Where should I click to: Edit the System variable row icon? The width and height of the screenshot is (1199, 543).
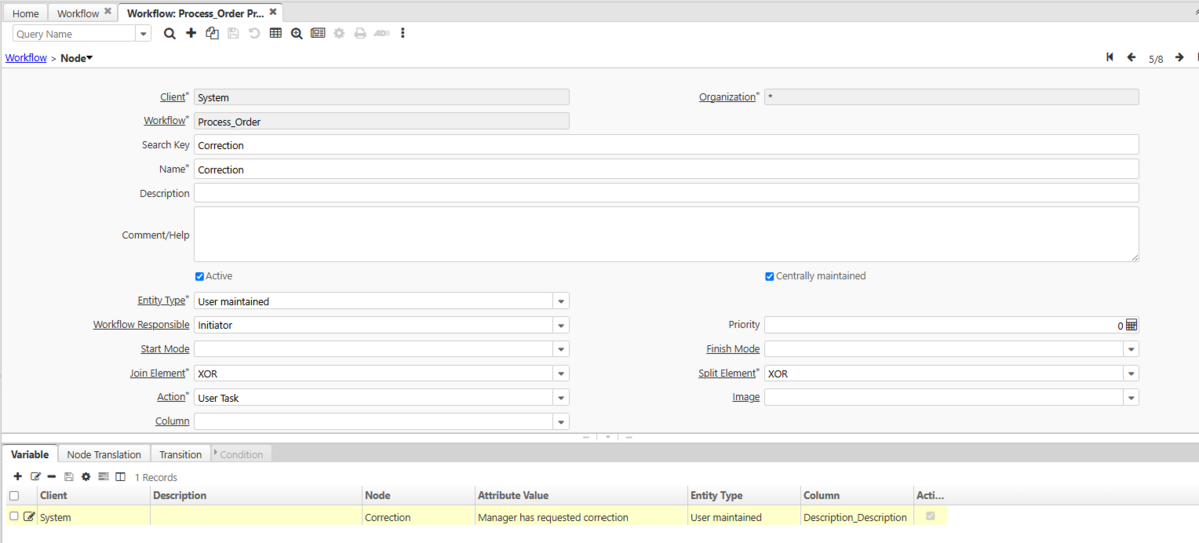click(29, 517)
